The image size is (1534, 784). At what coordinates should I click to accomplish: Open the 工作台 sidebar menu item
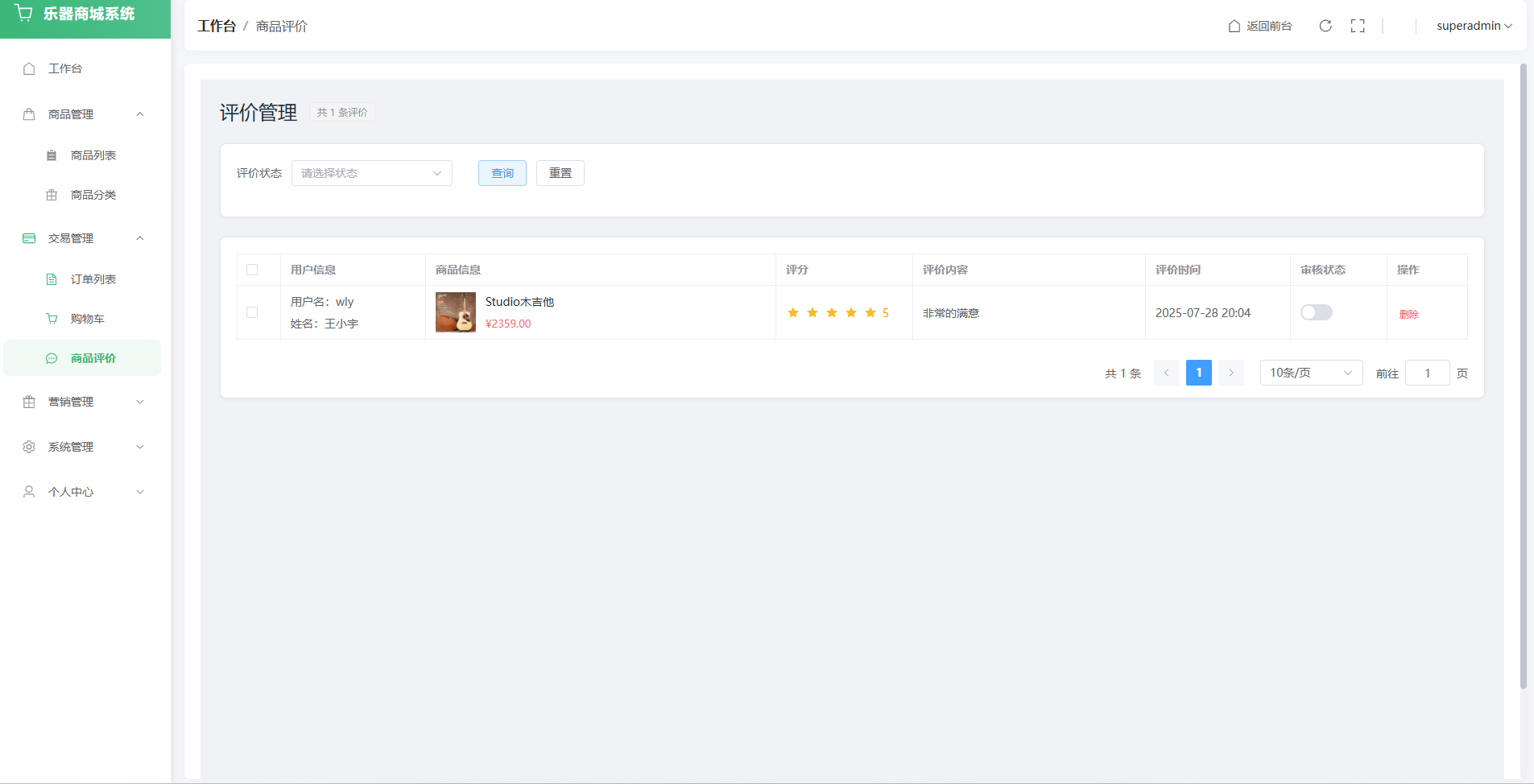click(65, 68)
